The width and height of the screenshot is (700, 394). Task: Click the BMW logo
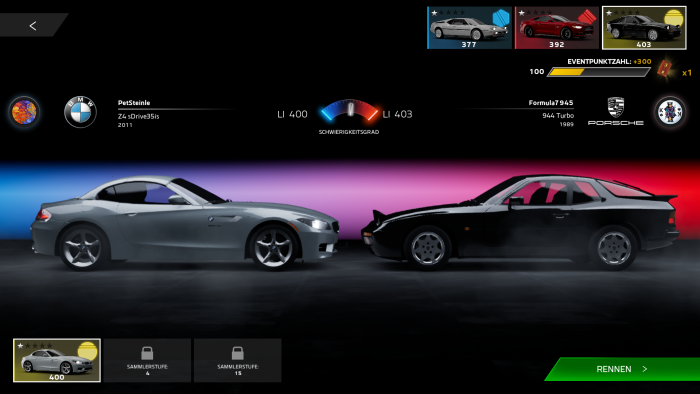point(80,112)
